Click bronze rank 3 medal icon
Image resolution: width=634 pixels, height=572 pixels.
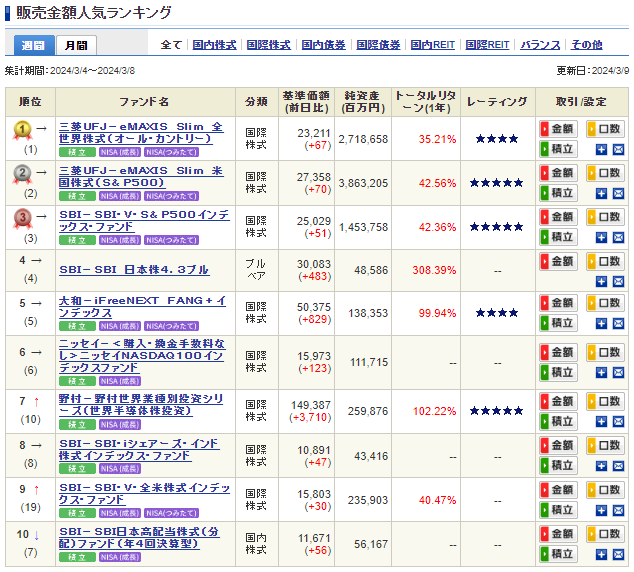click(x=23, y=219)
